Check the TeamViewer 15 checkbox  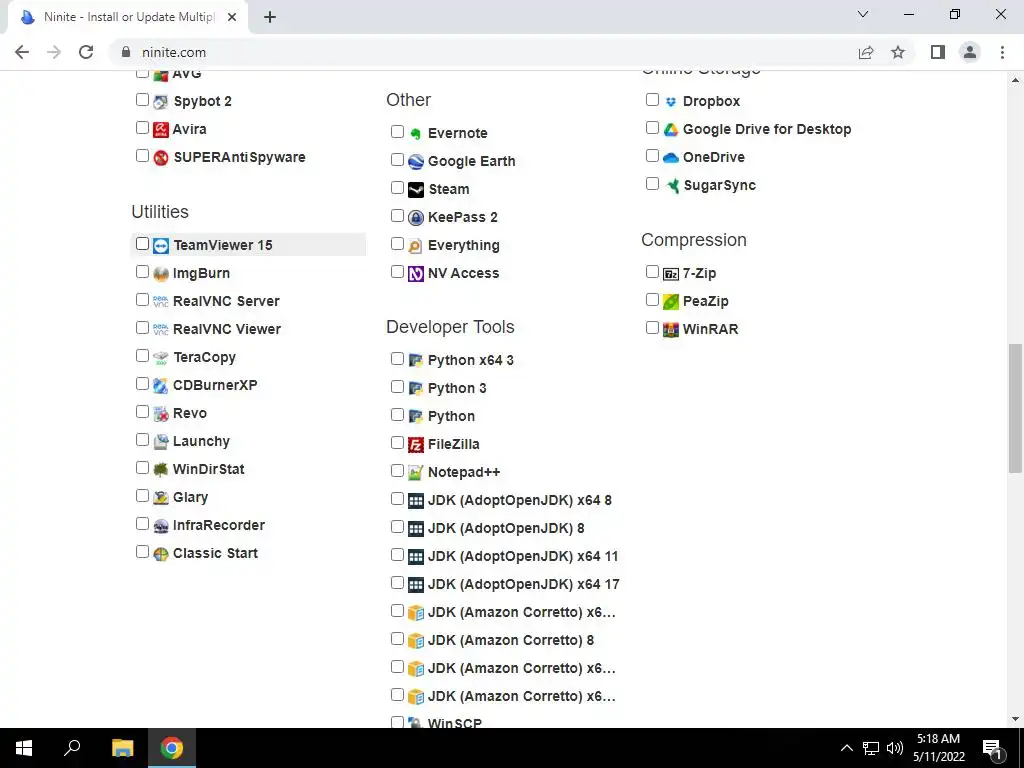(142, 244)
